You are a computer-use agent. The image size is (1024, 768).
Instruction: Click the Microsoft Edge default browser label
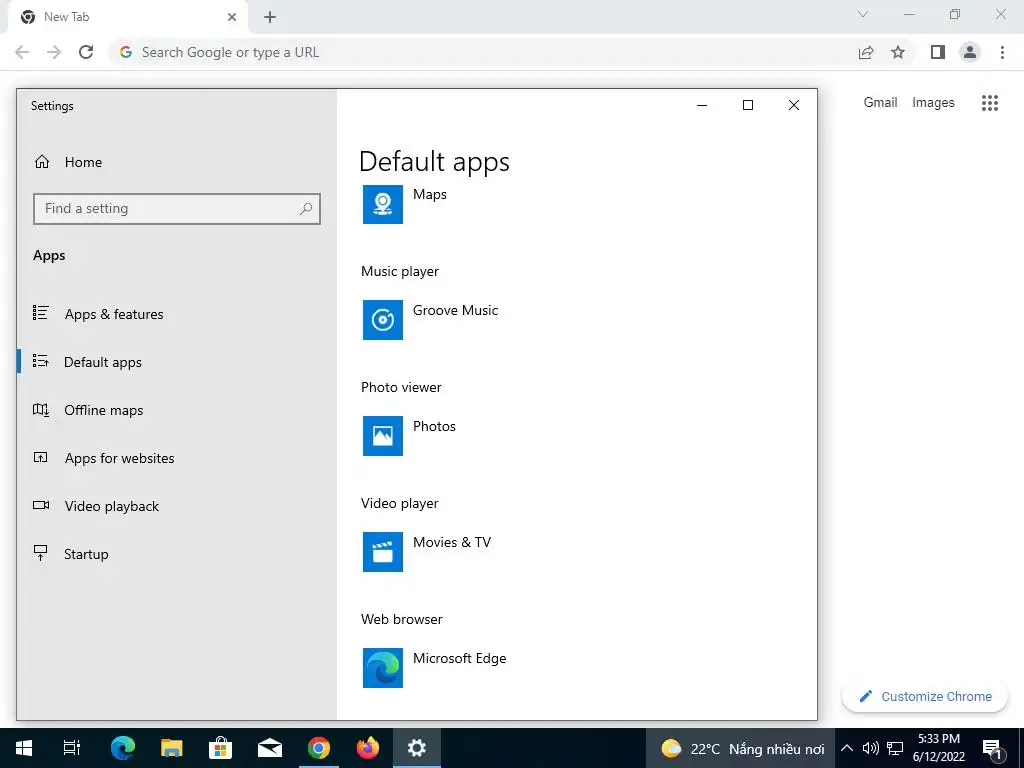point(459,658)
